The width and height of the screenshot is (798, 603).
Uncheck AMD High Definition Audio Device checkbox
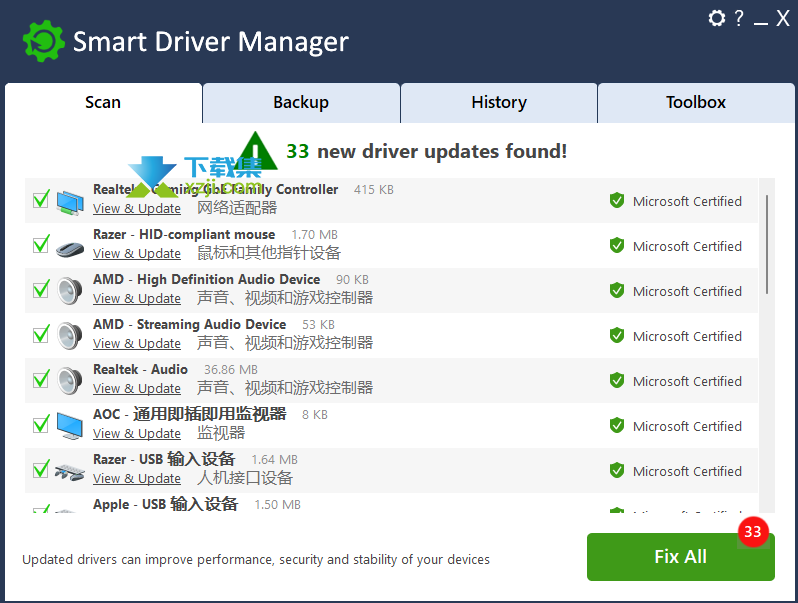[x=41, y=289]
